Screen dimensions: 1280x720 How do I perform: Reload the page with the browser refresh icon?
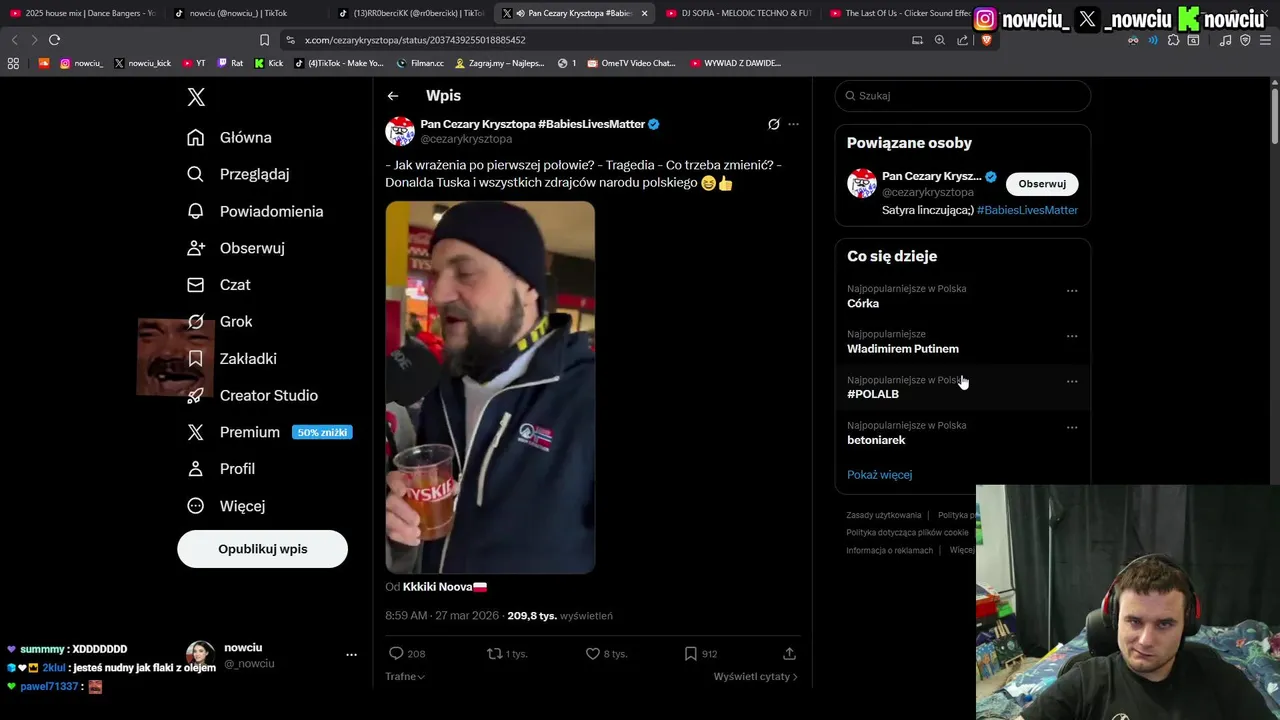(54, 40)
